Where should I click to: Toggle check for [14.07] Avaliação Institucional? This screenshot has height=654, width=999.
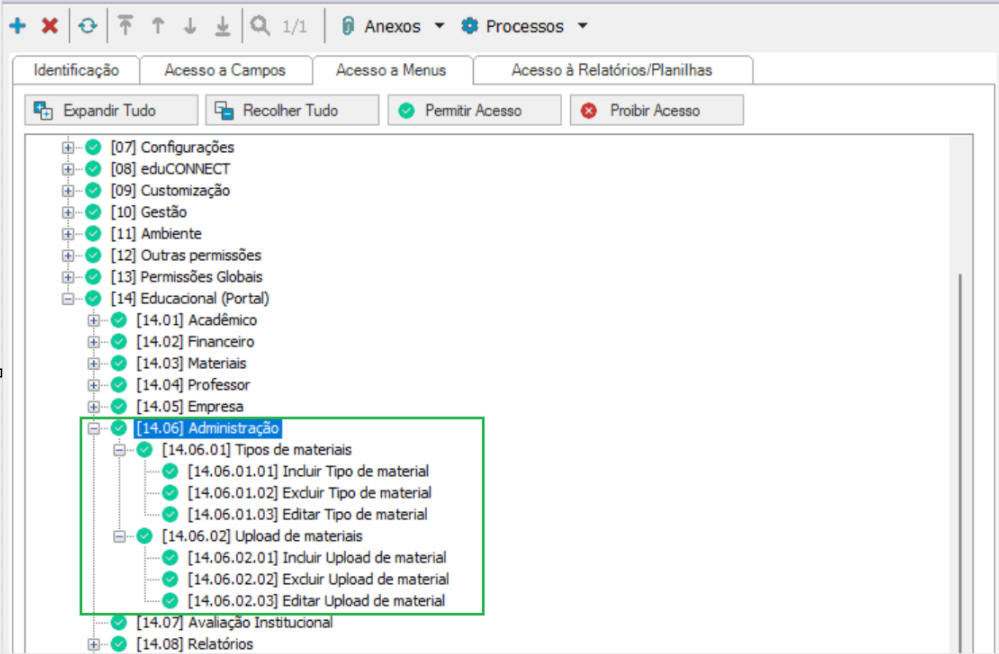[119, 622]
